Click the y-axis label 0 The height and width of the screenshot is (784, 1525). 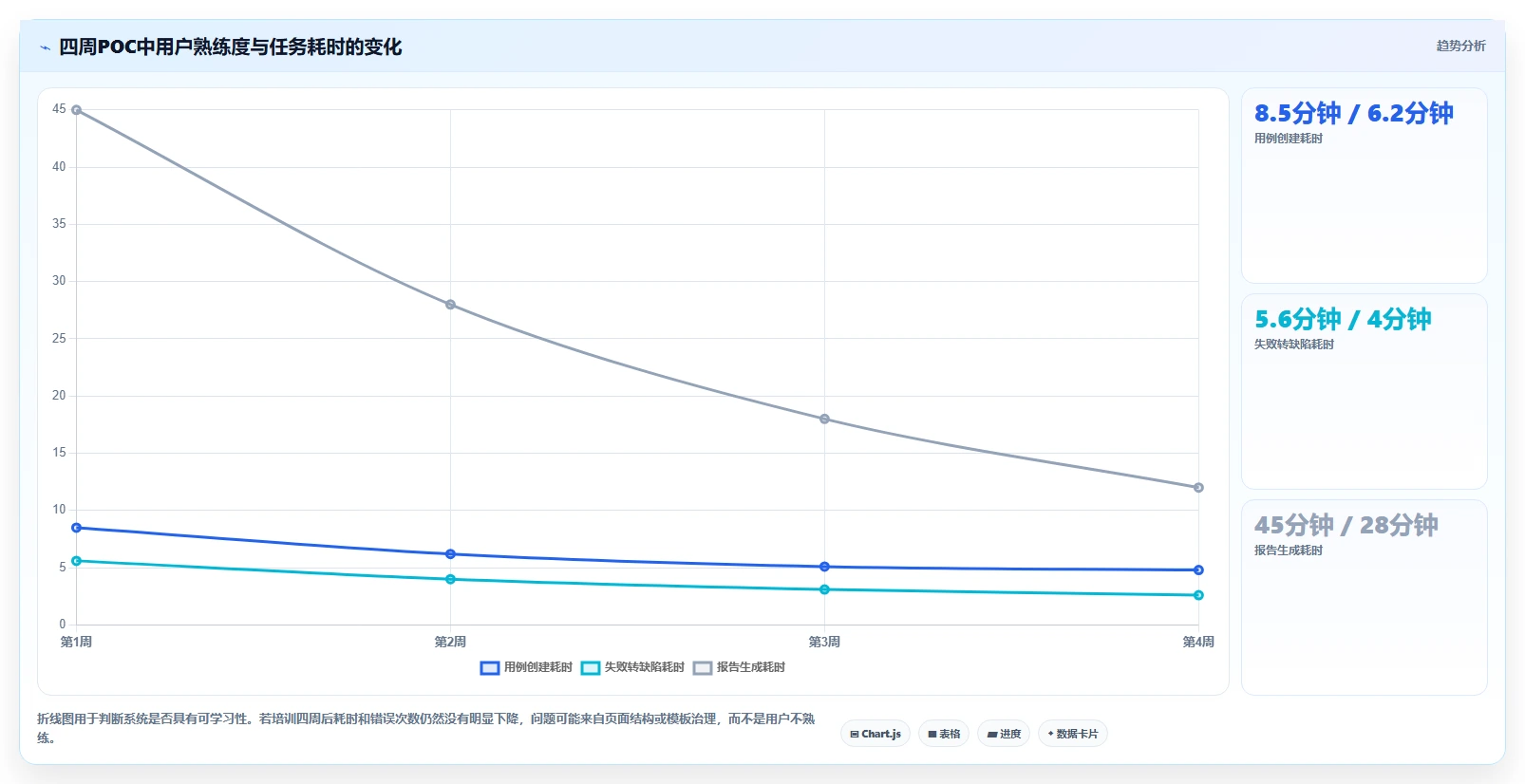pyautogui.click(x=63, y=625)
